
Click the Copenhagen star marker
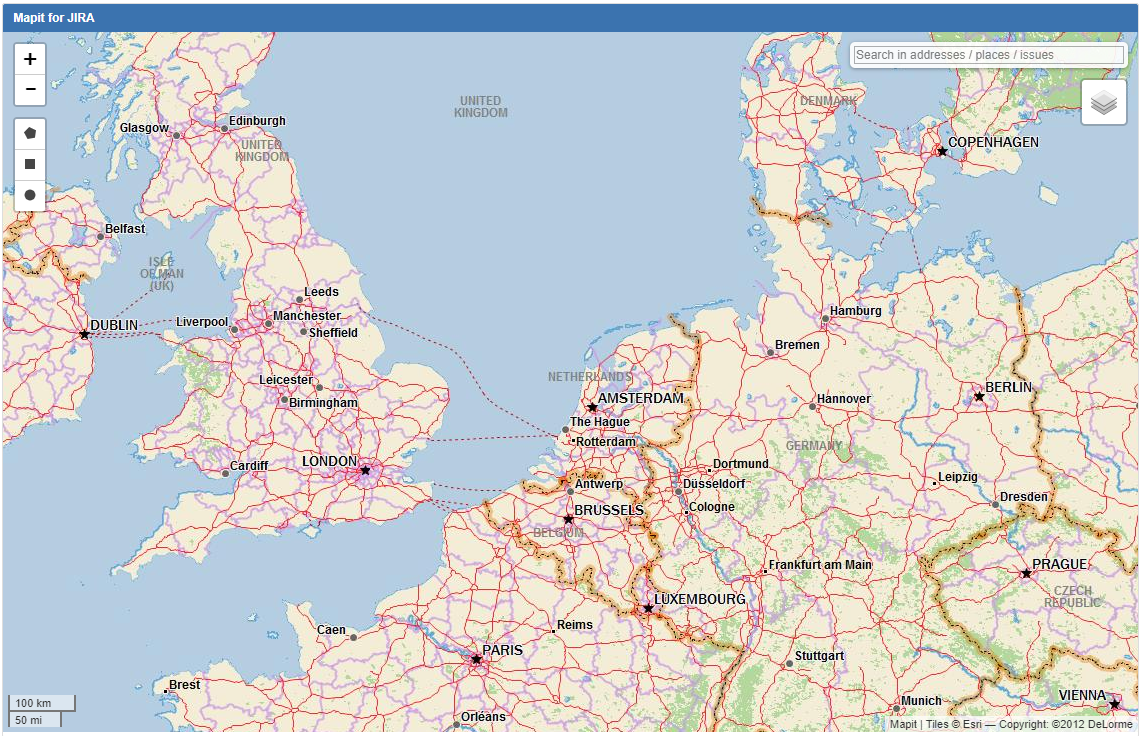(941, 151)
